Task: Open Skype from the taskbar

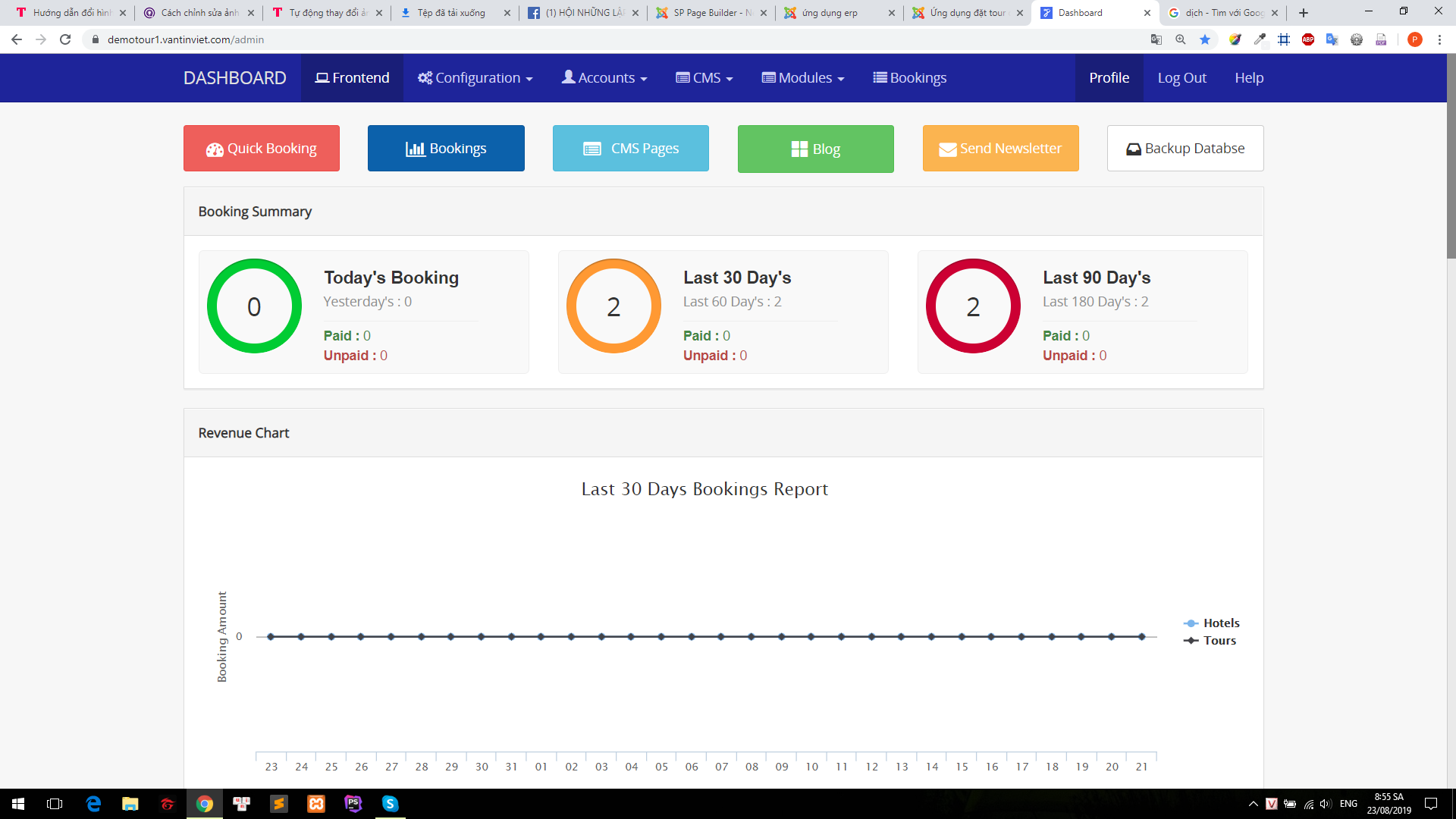Action: coord(390,804)
